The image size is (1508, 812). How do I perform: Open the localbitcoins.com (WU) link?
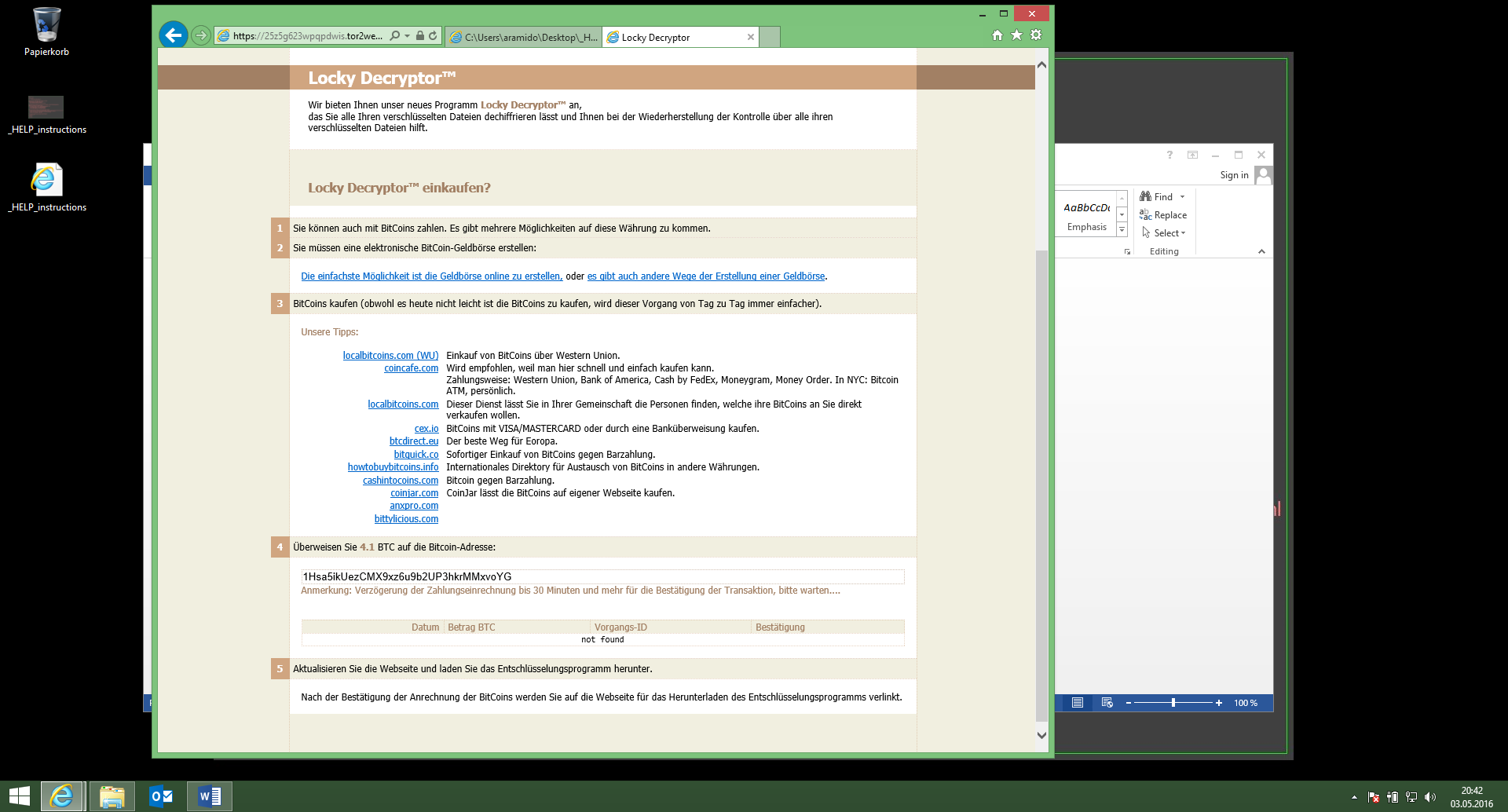[390, 356]
